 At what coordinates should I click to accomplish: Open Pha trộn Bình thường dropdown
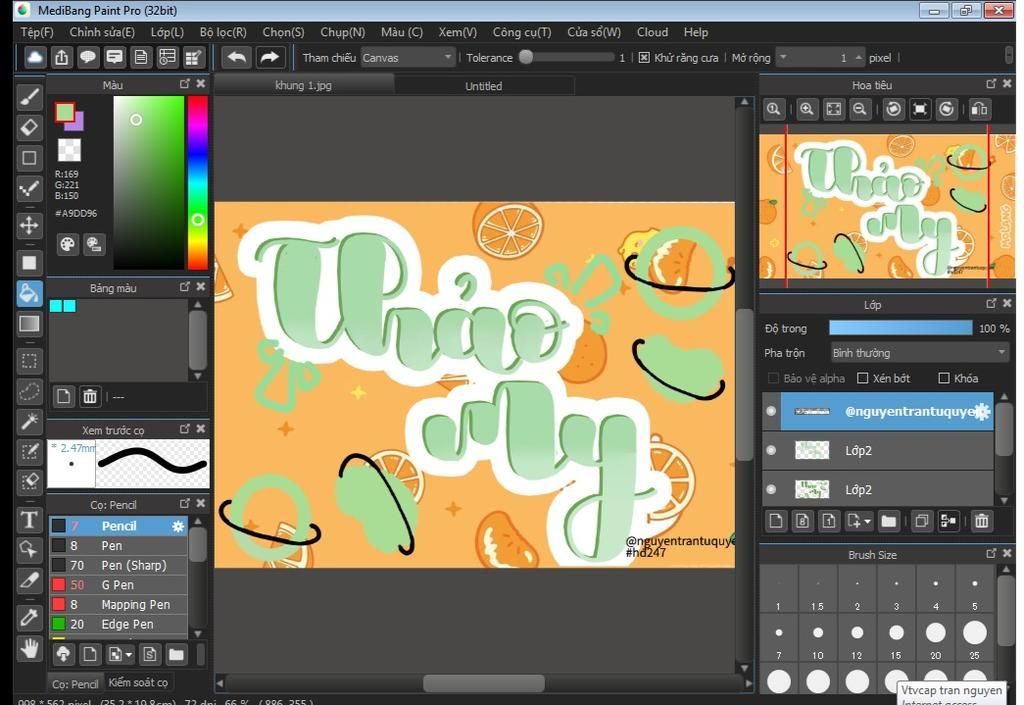(x=920, y=353)
